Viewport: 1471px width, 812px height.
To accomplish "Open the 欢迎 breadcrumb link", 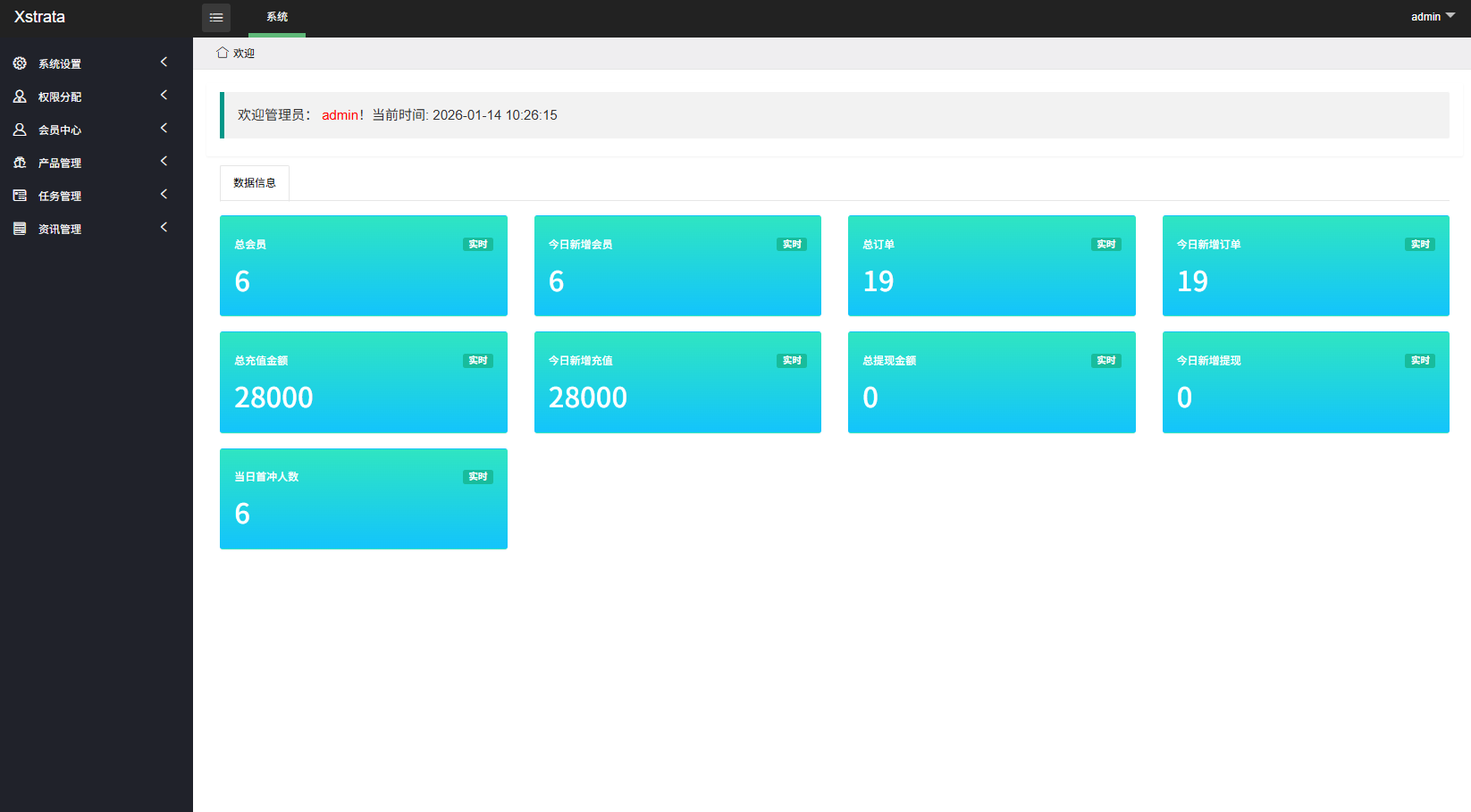I will 244,54.
